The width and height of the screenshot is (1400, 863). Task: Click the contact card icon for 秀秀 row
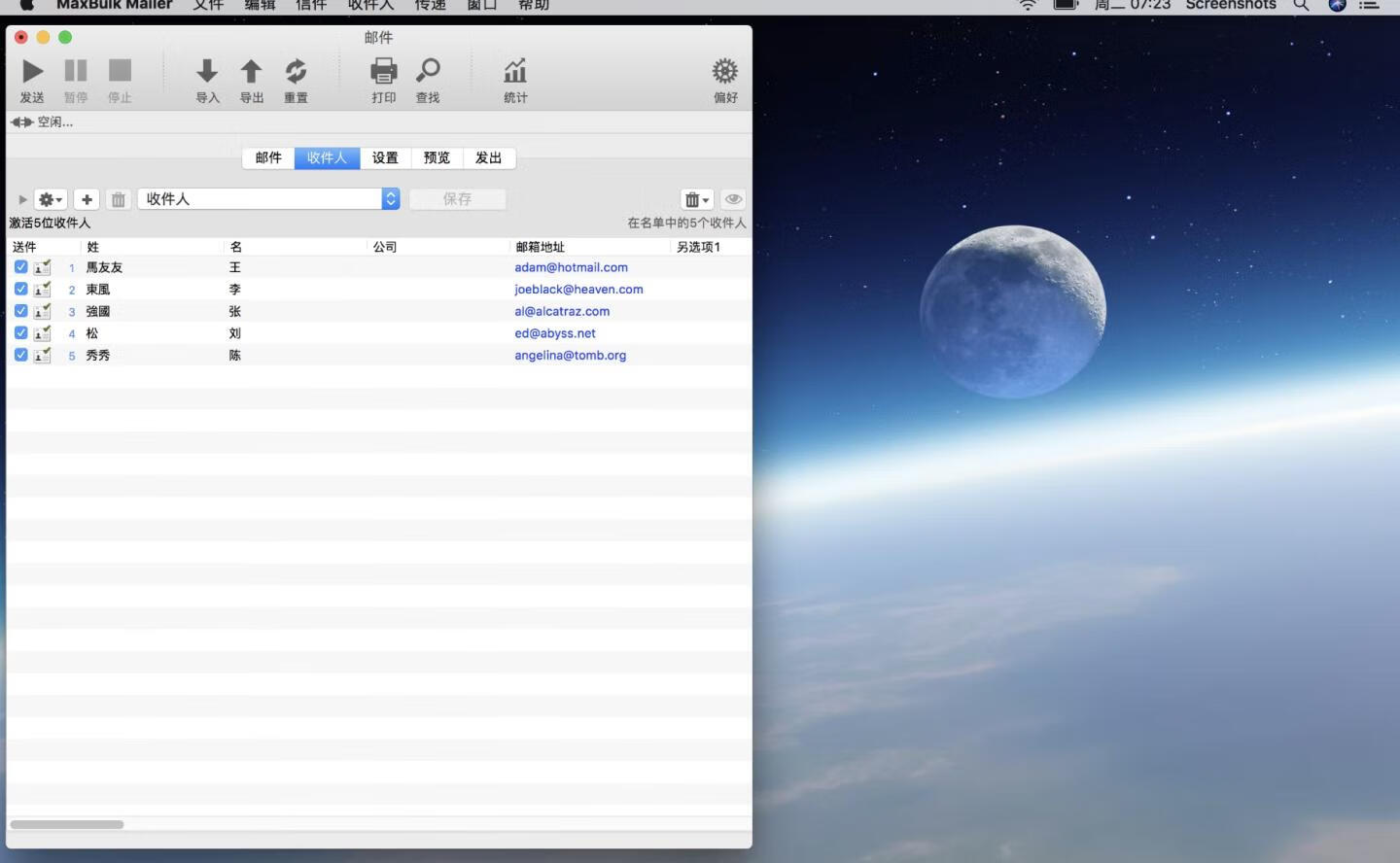(42, 355)
